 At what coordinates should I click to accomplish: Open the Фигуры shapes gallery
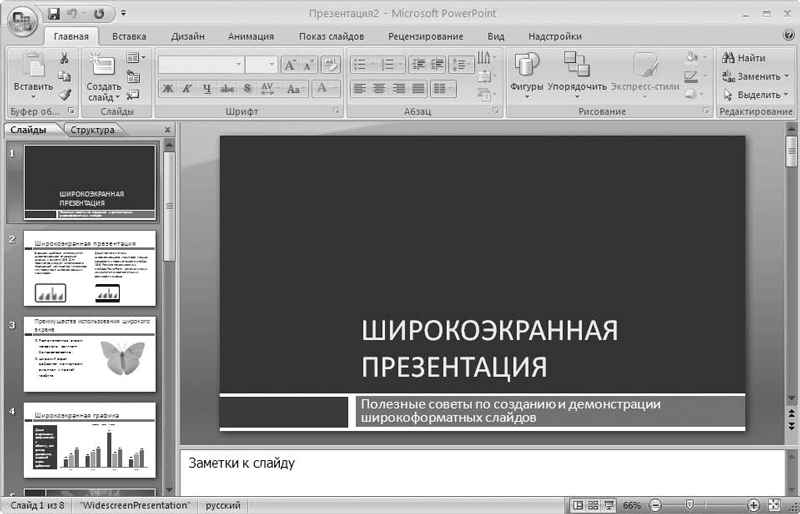(527, 74)
